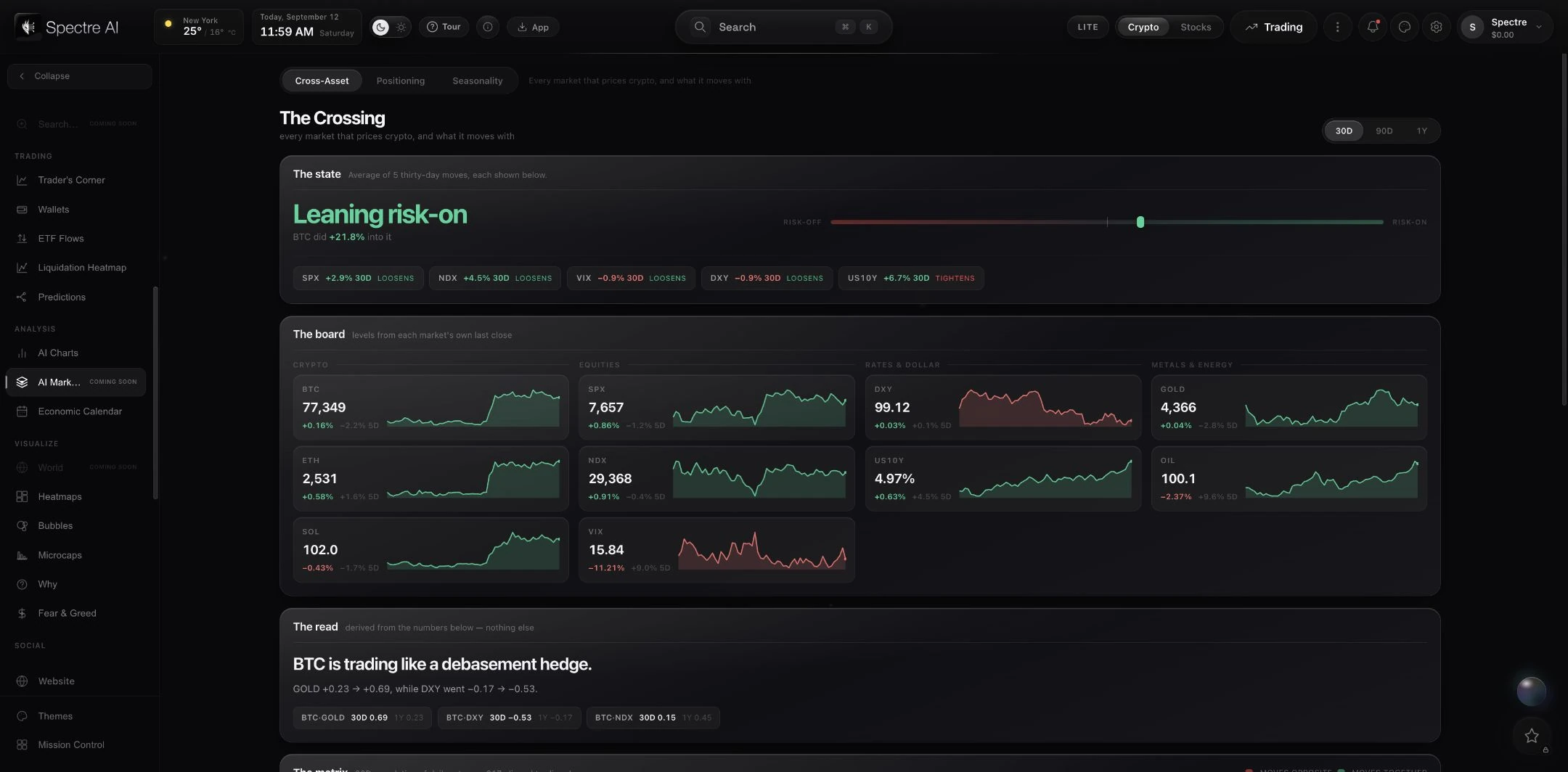Click the NDX +4.5% 30D chip
1568x772 pixels.
[x=494, y=278]
